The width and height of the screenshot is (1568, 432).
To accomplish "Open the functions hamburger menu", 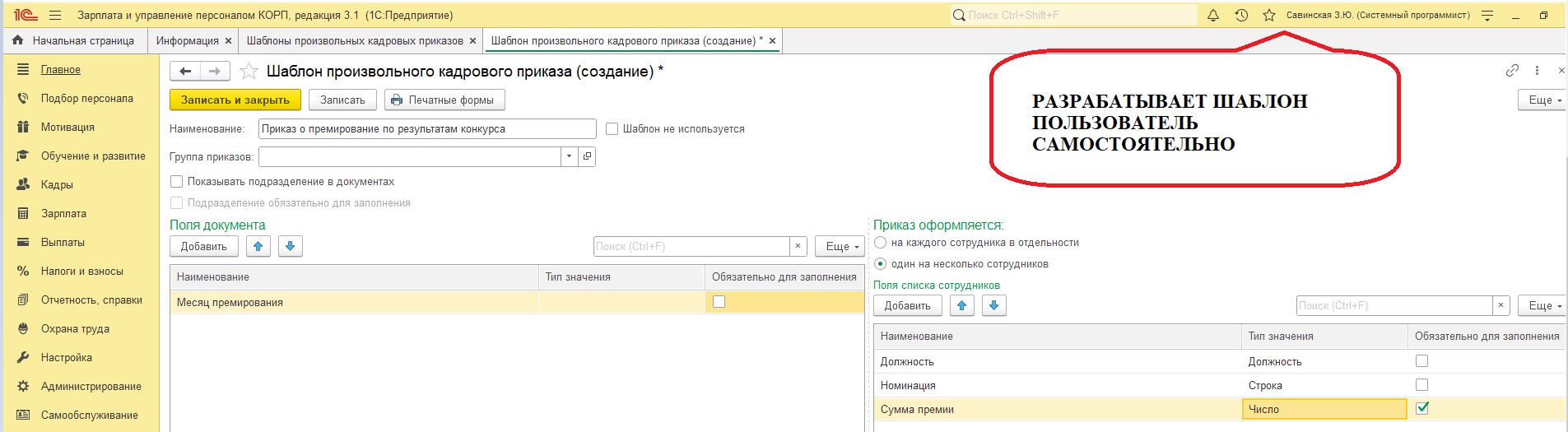I will point(55,15).
